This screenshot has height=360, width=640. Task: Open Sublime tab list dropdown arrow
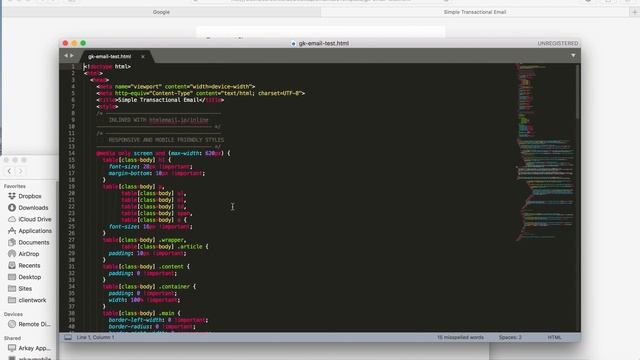tap(573, 56)
